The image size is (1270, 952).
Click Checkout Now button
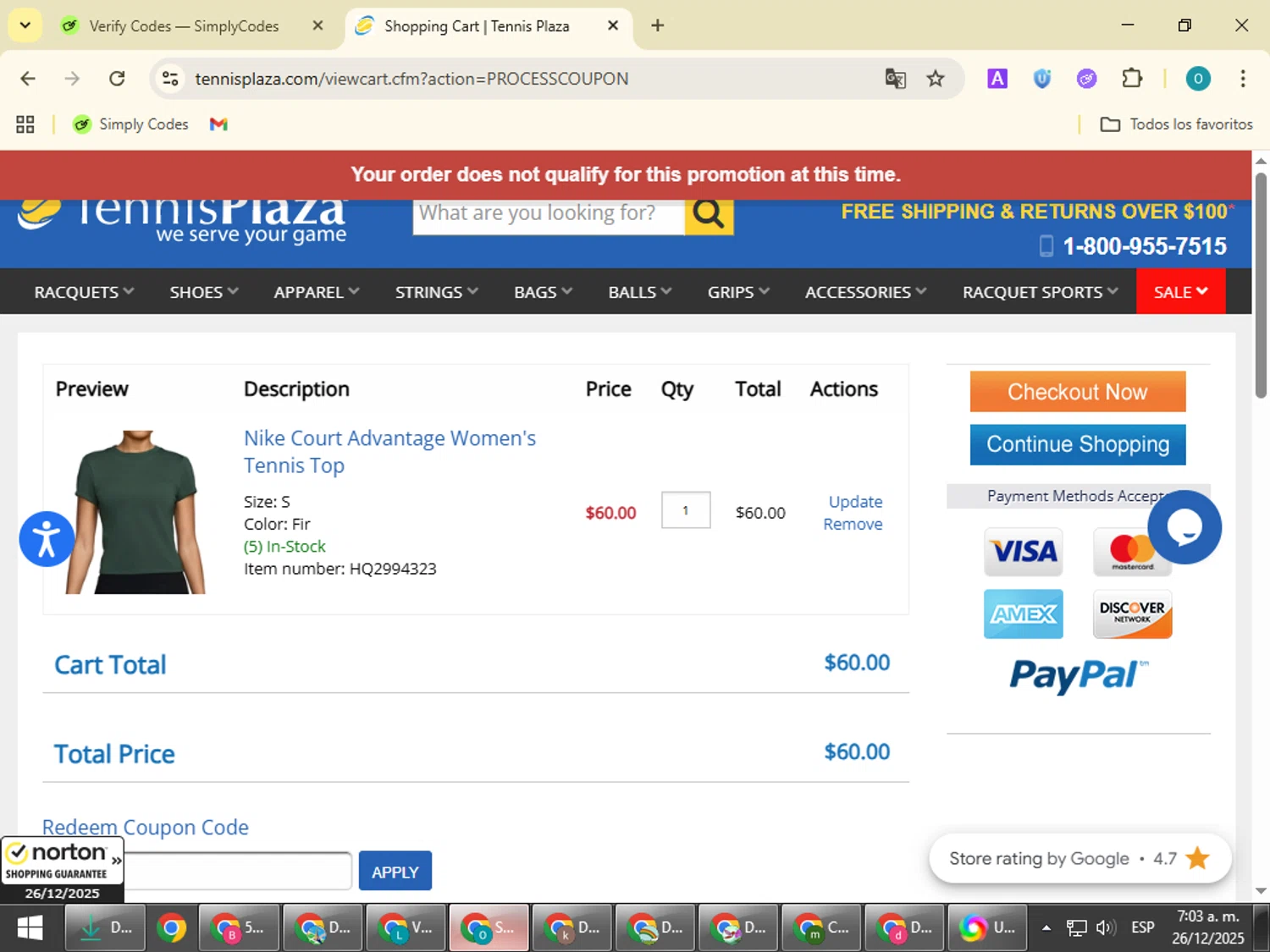click(1077, 392)
